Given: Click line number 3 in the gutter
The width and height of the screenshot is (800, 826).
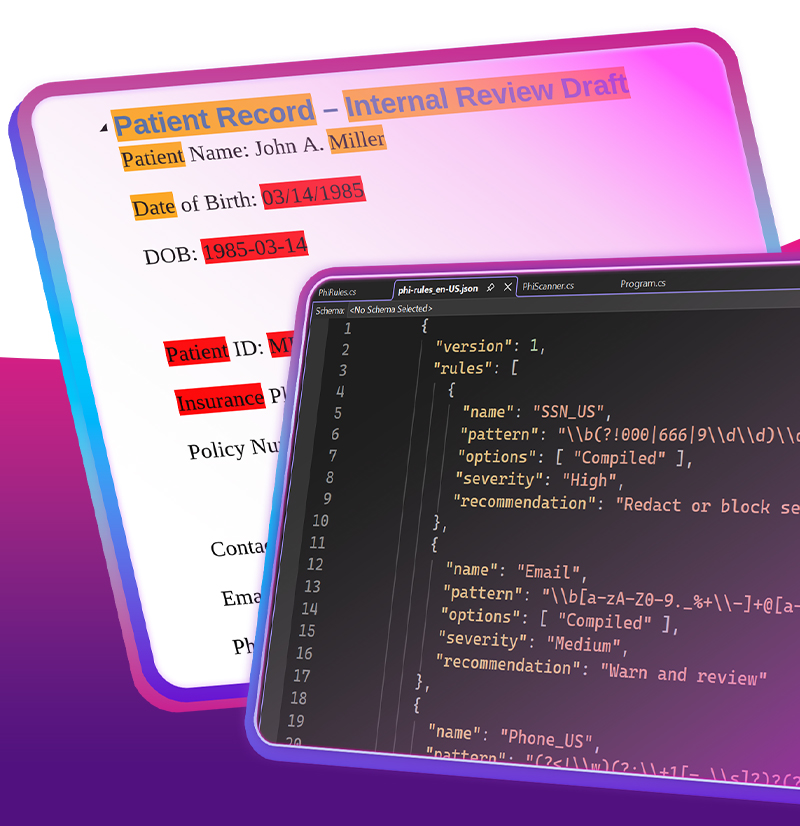Looking at the screenshot, I should coord(342,371).
